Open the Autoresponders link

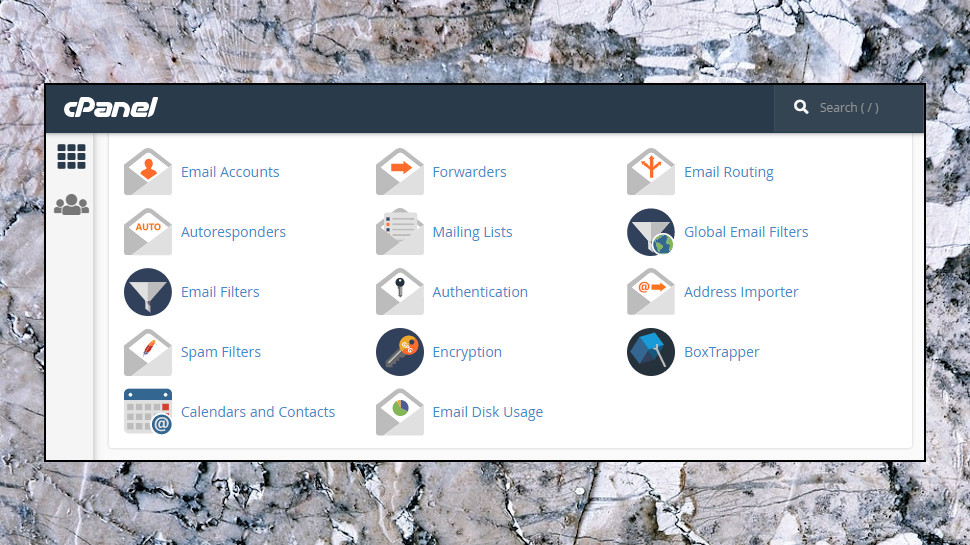pyautogui.click(x=233, y=232)
